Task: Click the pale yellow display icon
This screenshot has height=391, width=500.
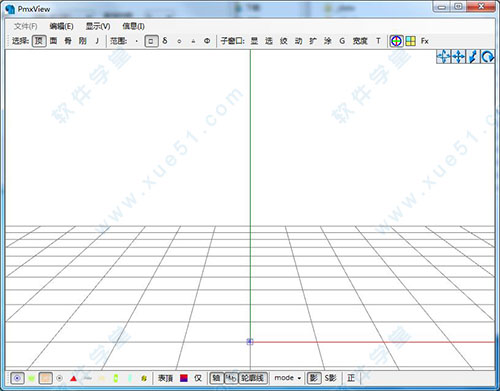Action: [x=102, y=378]
